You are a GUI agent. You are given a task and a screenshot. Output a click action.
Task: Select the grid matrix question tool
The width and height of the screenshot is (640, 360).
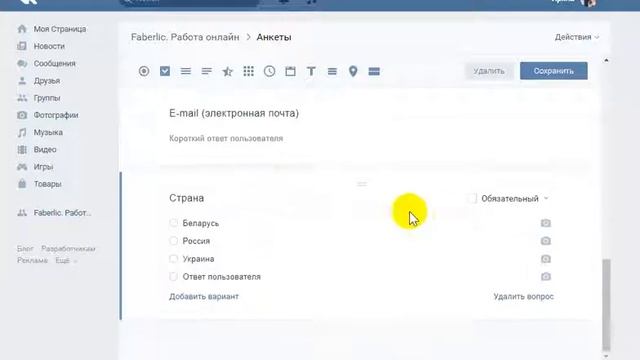pyautogui.click(x=249, y=71)
